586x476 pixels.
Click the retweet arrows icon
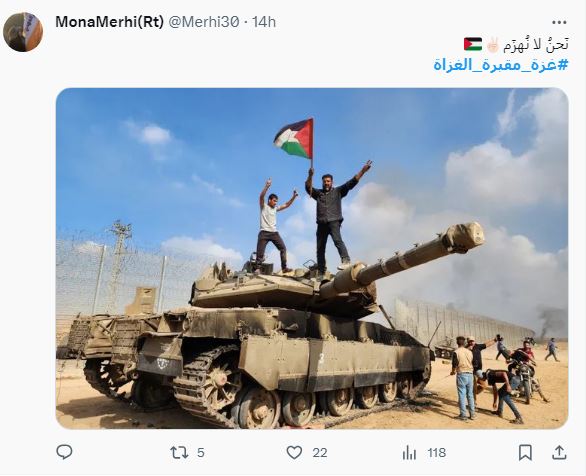[179, 453]
